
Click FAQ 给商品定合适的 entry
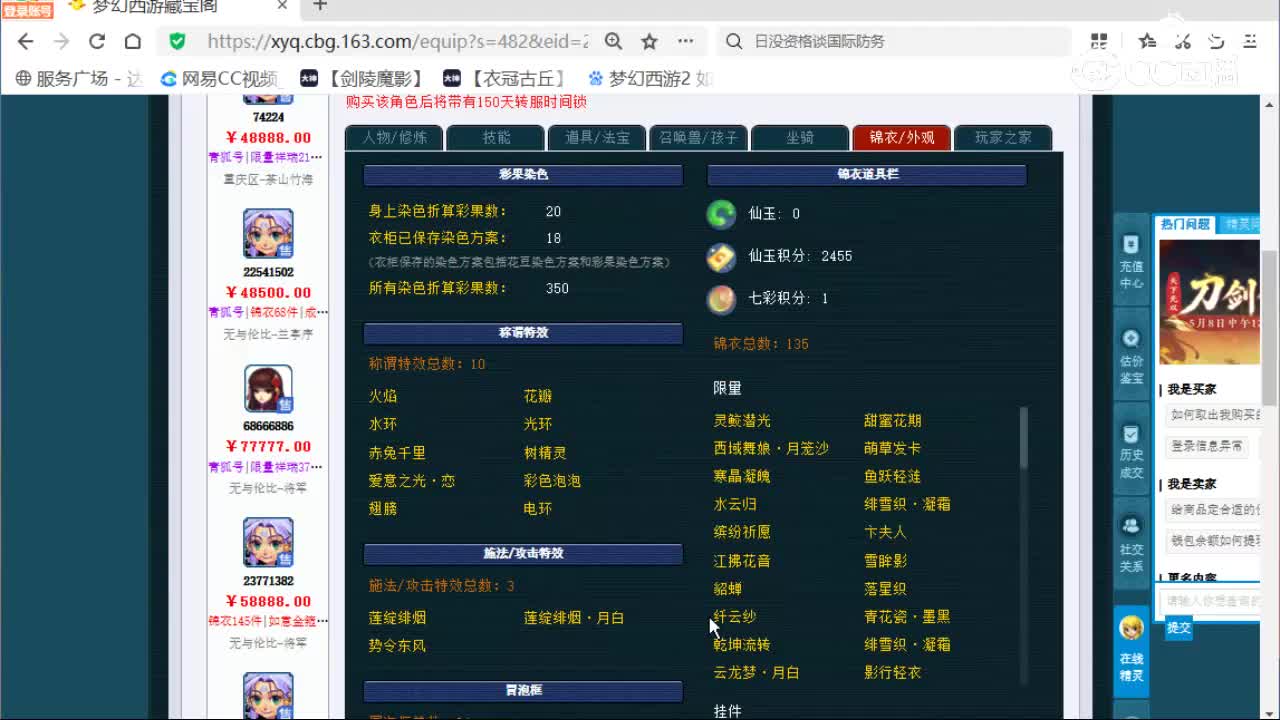coord(1213,509)
